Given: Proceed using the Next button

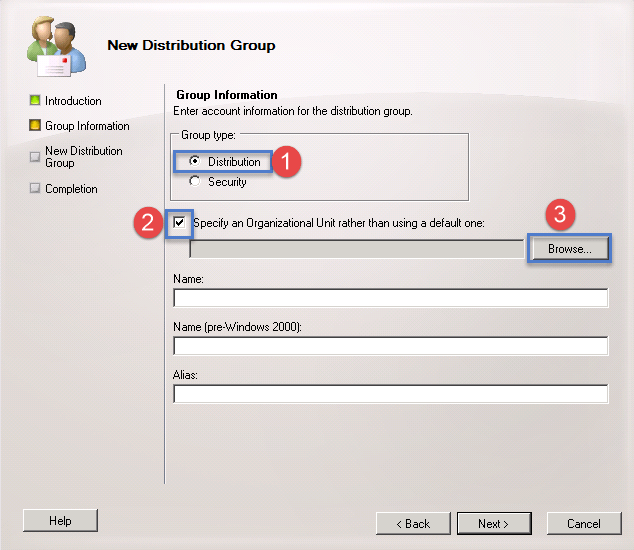Looking at the screenshot, I should coord(493,523).
